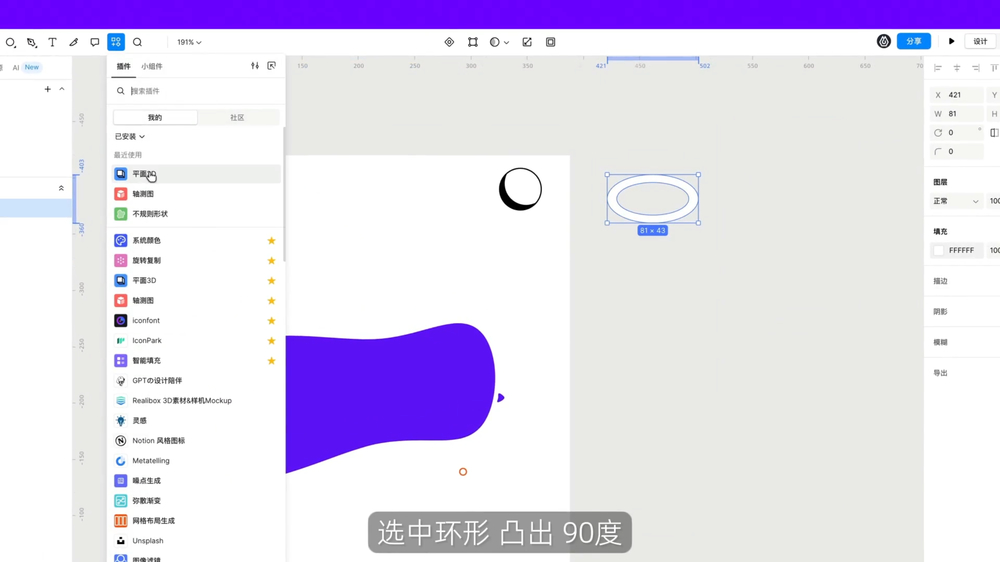This screenshot has height=562, width=1000.
Task: Toggle the plugins resource button
Action: (x=116, y=42)
